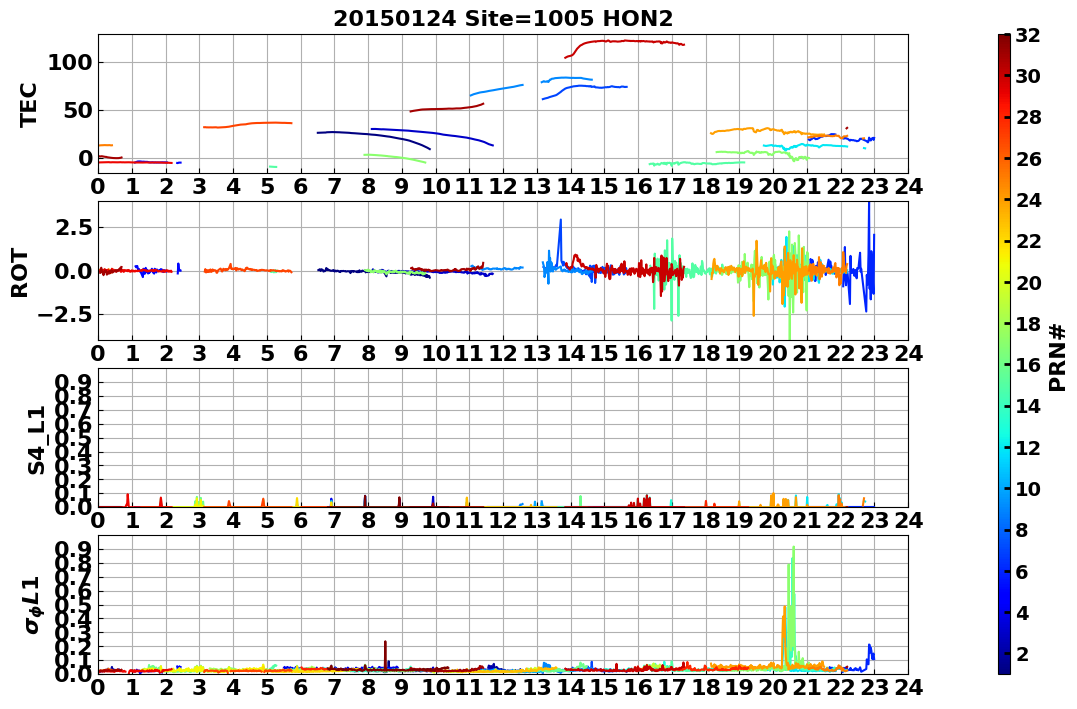
Task: Click the ROT axis tick label −2.5
Action: [x=65, y=315]
